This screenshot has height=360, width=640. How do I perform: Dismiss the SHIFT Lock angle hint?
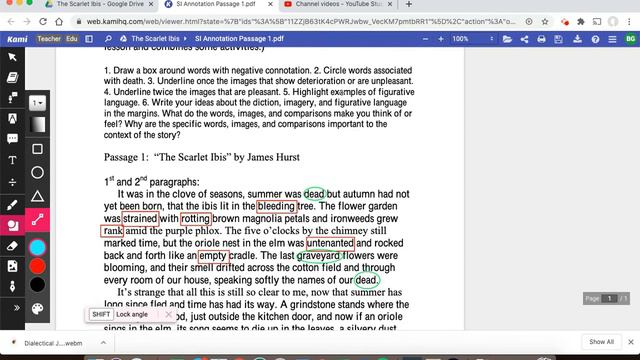tap(168, 314)
